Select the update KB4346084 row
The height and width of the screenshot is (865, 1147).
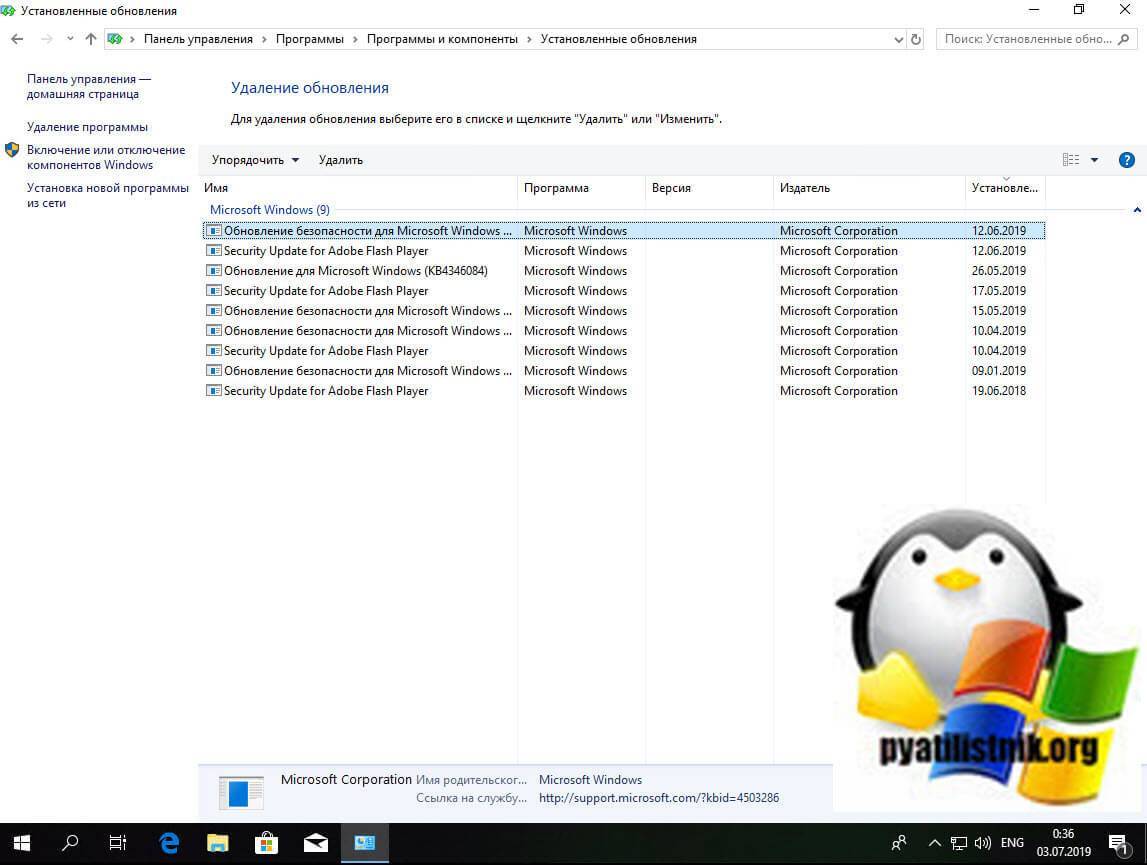[355, 271]
